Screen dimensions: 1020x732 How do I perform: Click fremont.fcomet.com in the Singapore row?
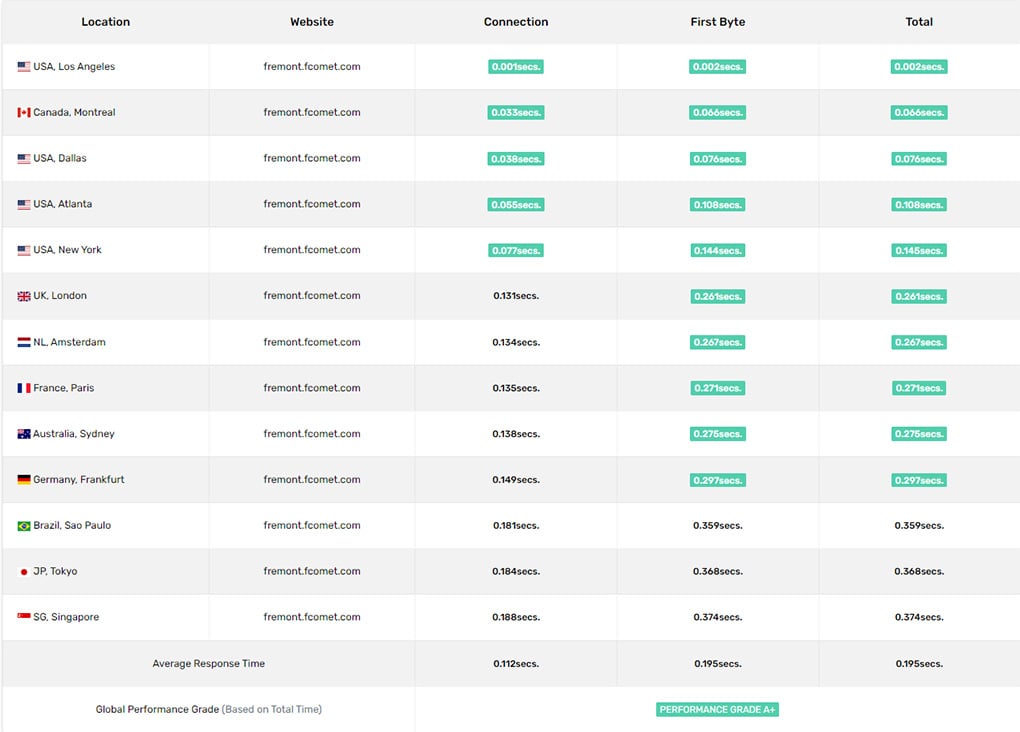point(312,617)
